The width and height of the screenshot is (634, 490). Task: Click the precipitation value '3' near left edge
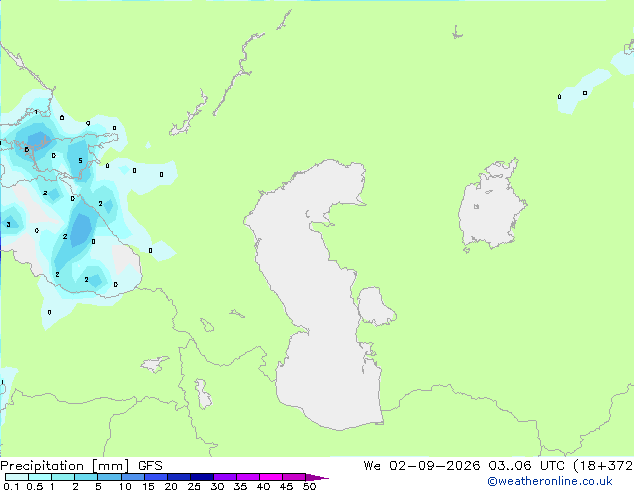point(8,224)
